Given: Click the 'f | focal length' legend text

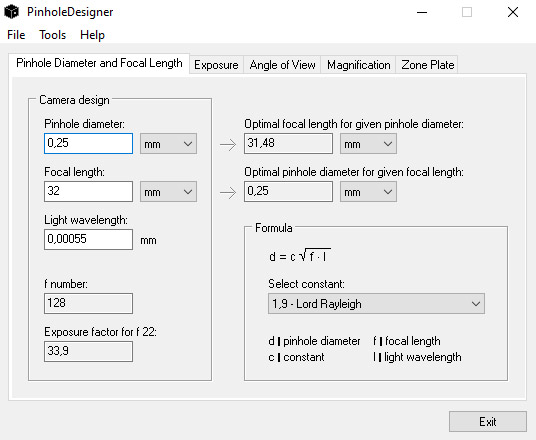Looking at the screenshot, I should tap(407, 341).
